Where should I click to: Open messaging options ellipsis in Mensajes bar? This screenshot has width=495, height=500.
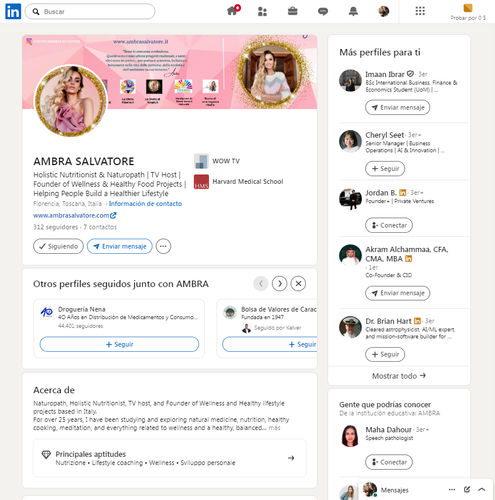point(452,490)
